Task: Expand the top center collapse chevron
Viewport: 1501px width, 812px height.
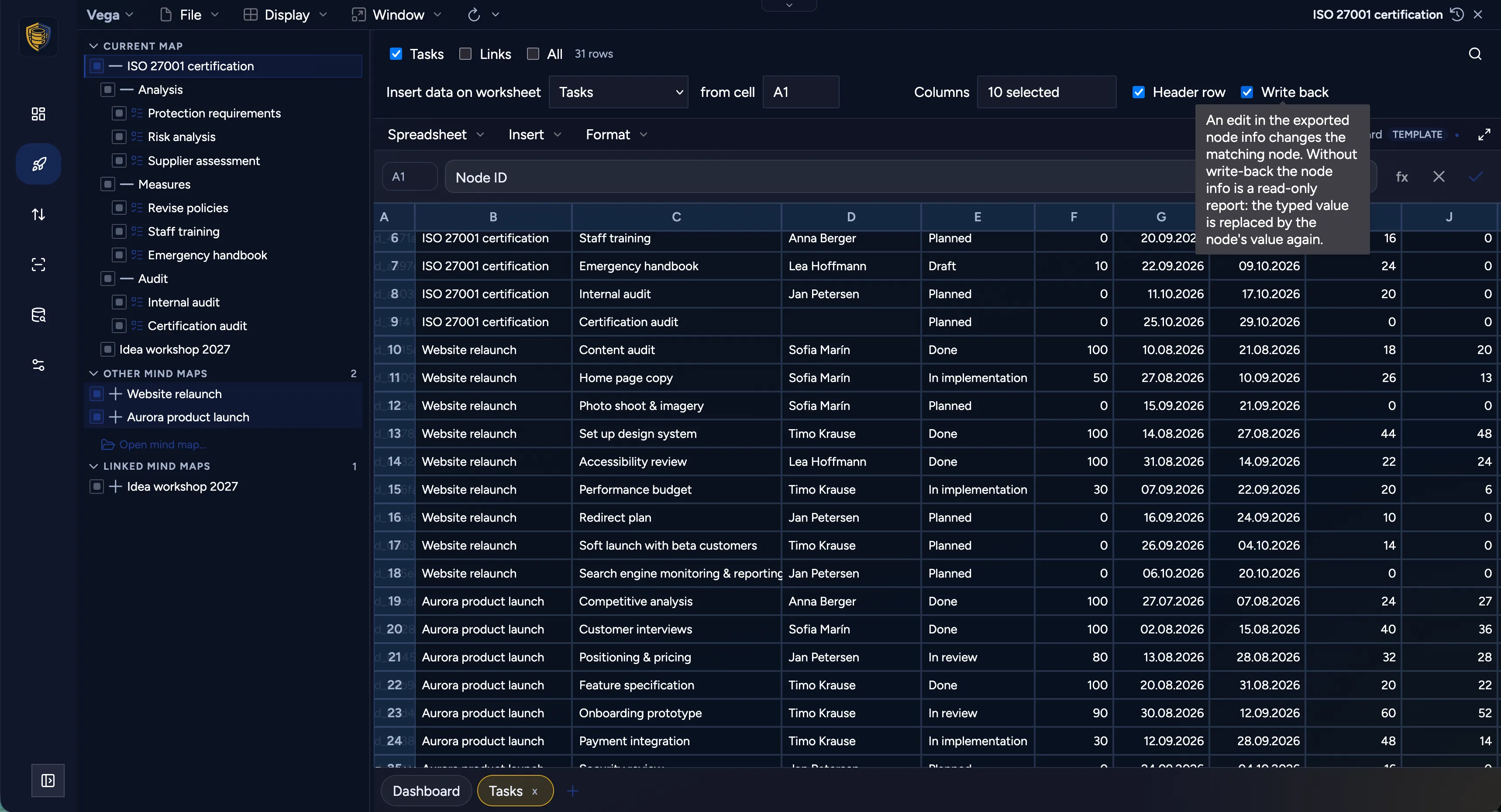Action: [789, 5]
